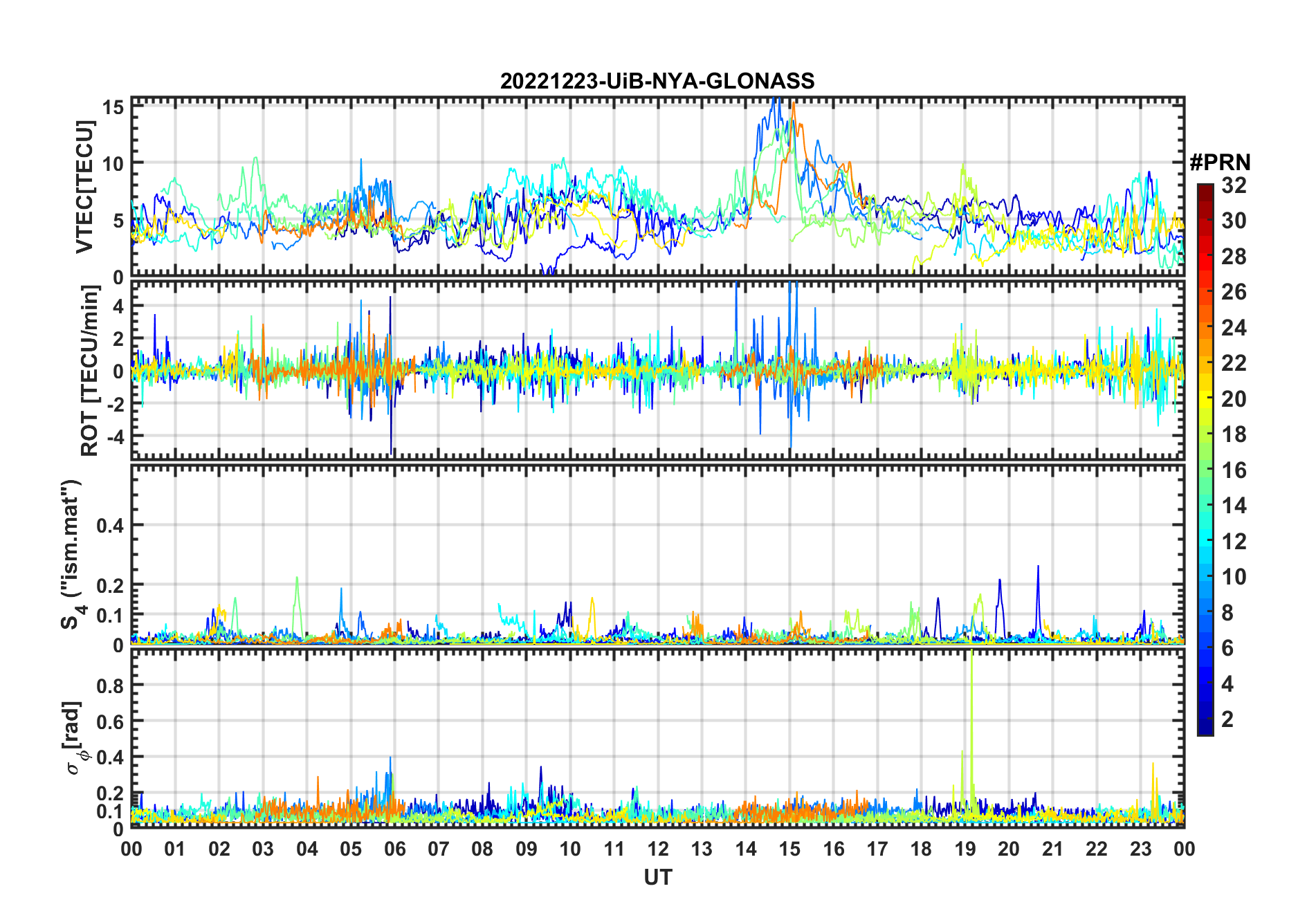Click the ROT [TECU/min] y-axis label
The width and height of the screenshot is (1316, 920).
89,371
